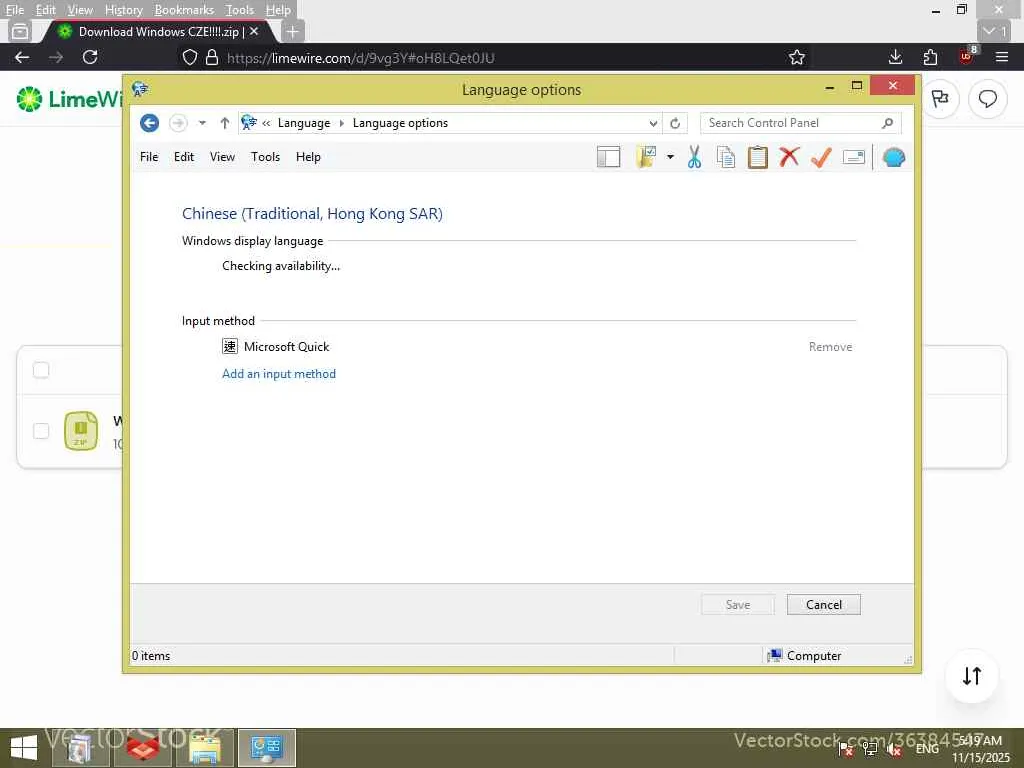The width and height of the screenshot is (1024, 768).
Task: Open Classic Shell settings via shell icon
Action: click(893, 157)
